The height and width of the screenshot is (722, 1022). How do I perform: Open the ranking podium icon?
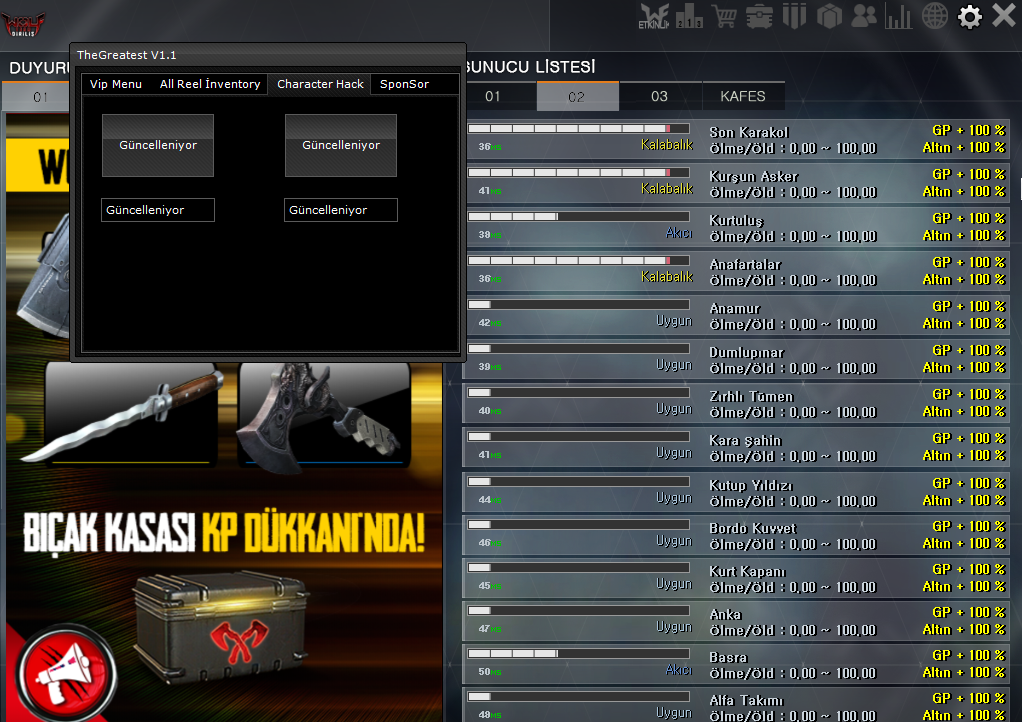point(689,16)
